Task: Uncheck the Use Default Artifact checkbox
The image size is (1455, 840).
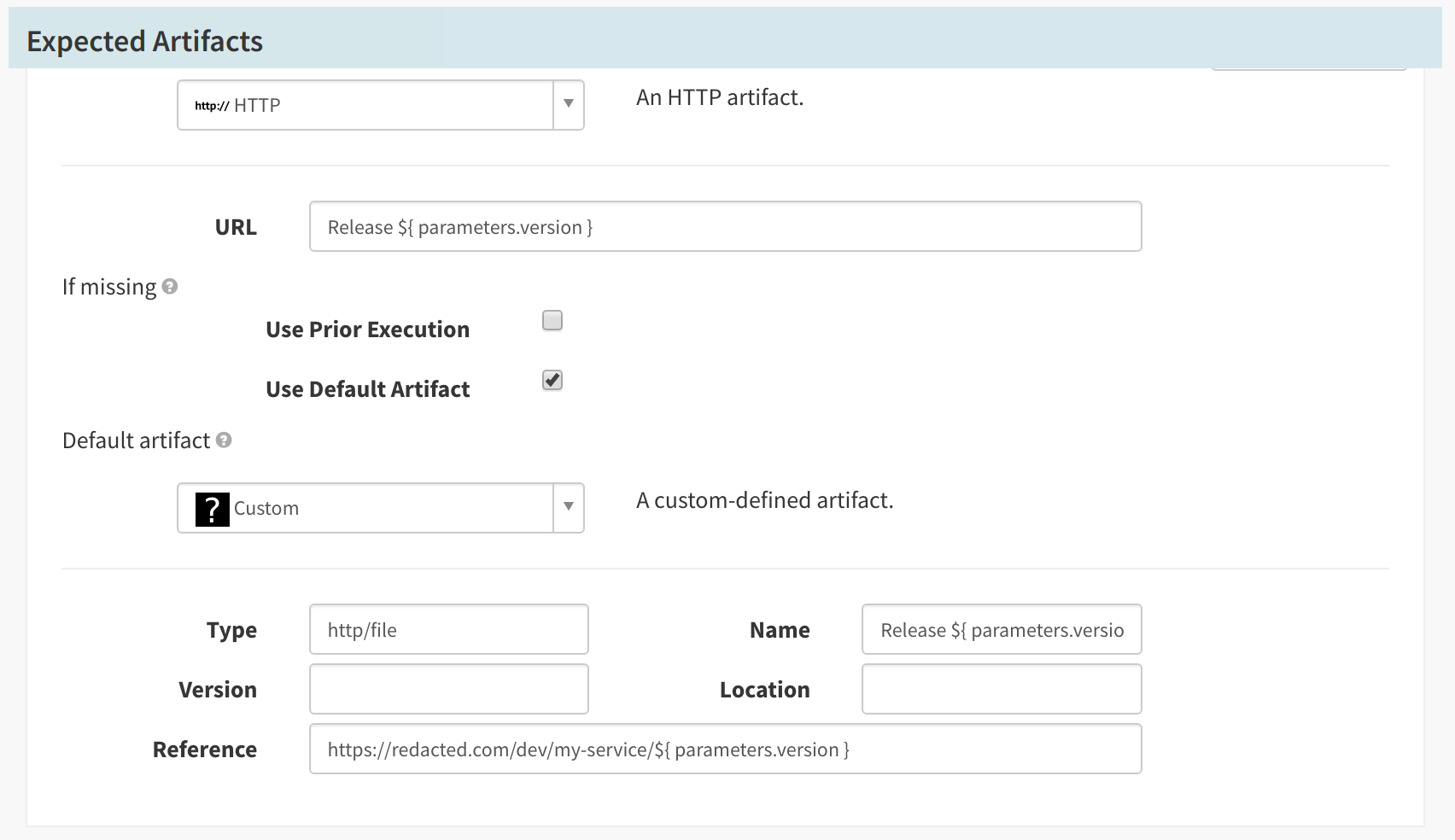Action: tap(552, 381)
